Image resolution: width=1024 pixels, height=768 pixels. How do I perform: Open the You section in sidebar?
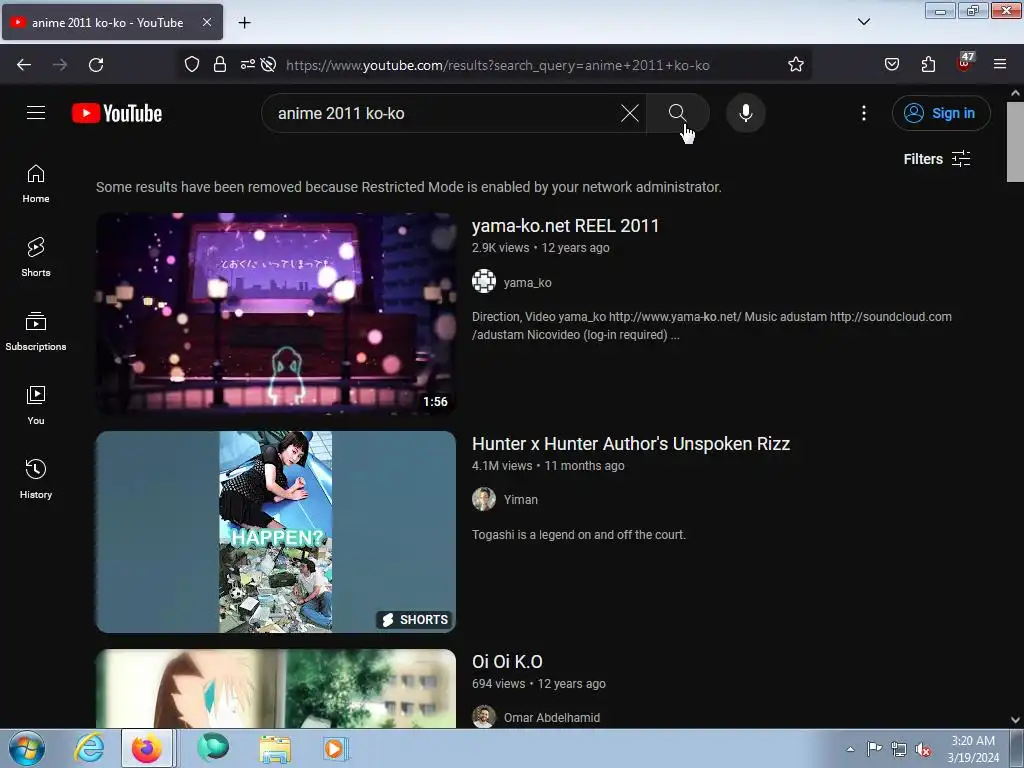click(x=36, y=406)
